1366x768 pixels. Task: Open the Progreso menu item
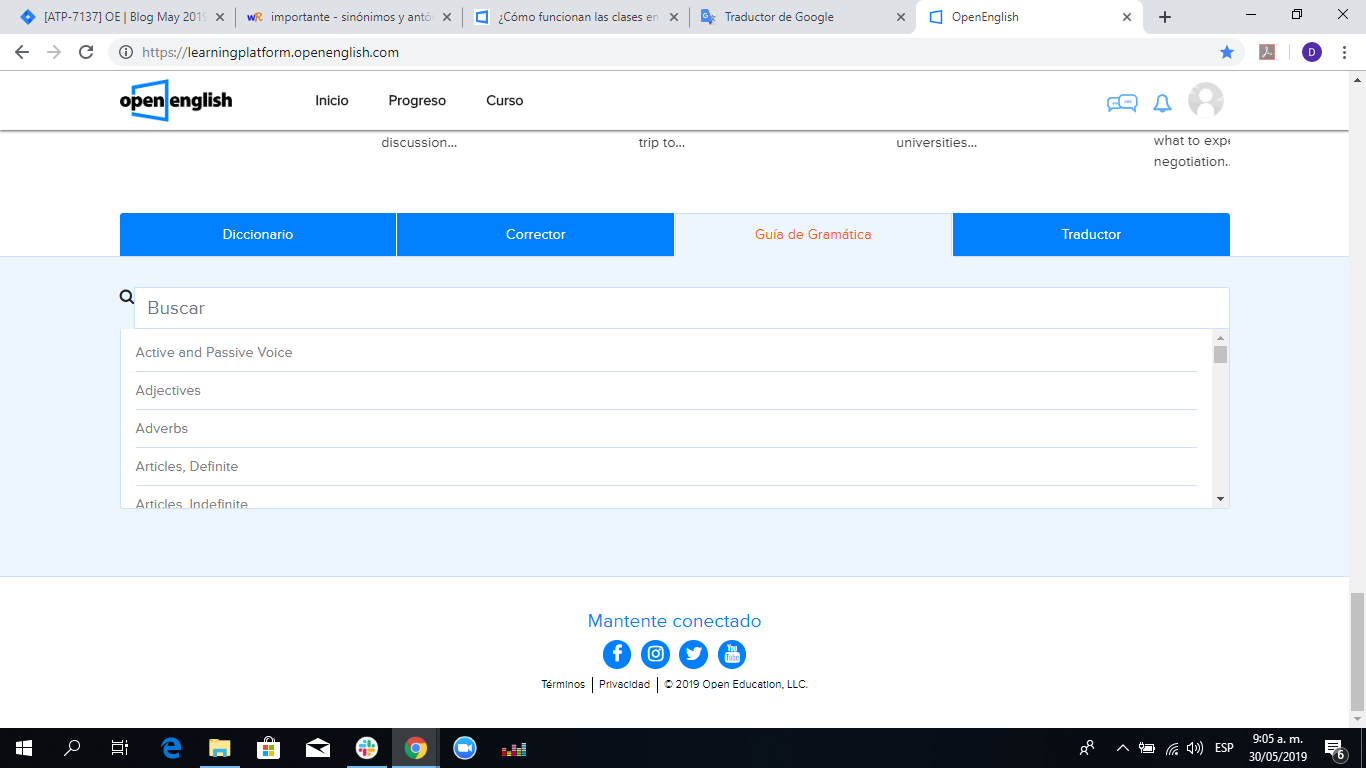tap(417, 100)
